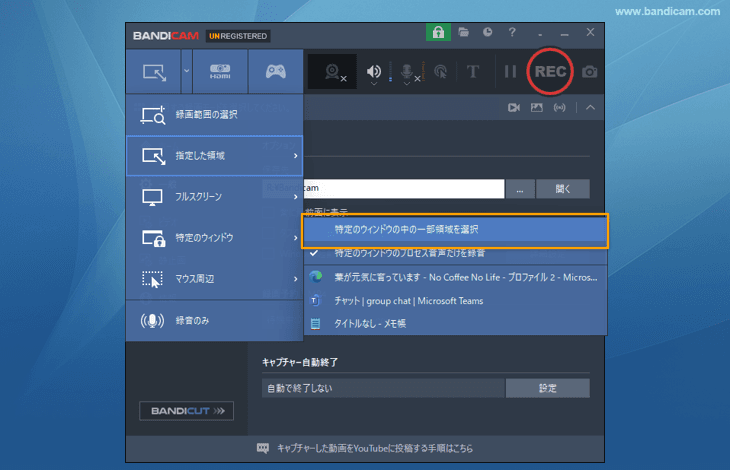The height and width of the screenshot is (470, 730).
Task: Choose 特定のウィンドウ menu item
Action: (x=215, y=238)
